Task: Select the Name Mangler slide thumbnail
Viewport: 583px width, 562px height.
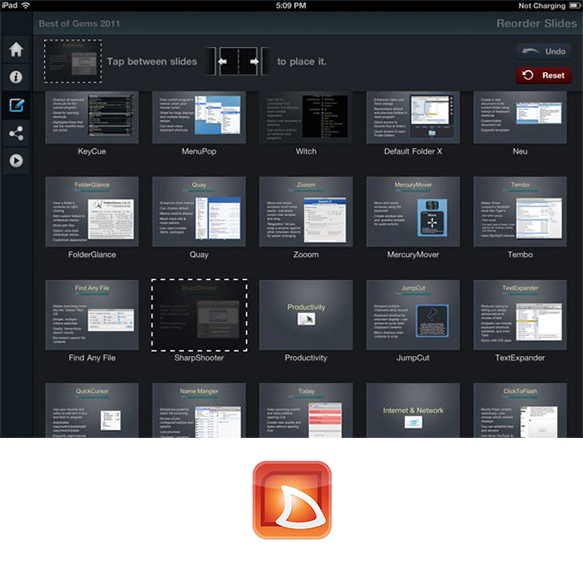Action: click(199, 410)
